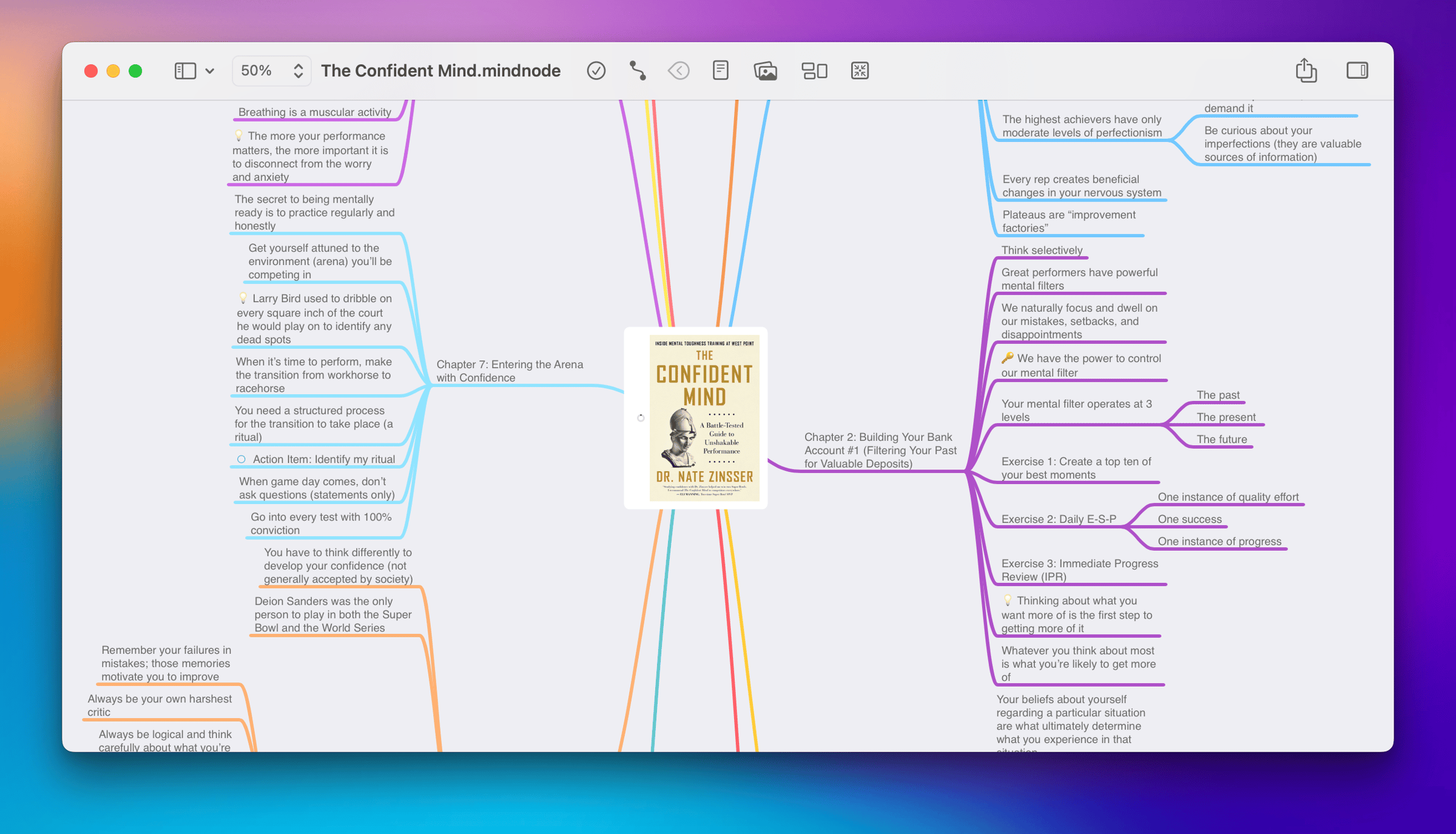This screenshot has height=834, width=1456.
Task: Select "The secret to being mentally ready"
Action: pyautogui.click(x=314, y=212)
